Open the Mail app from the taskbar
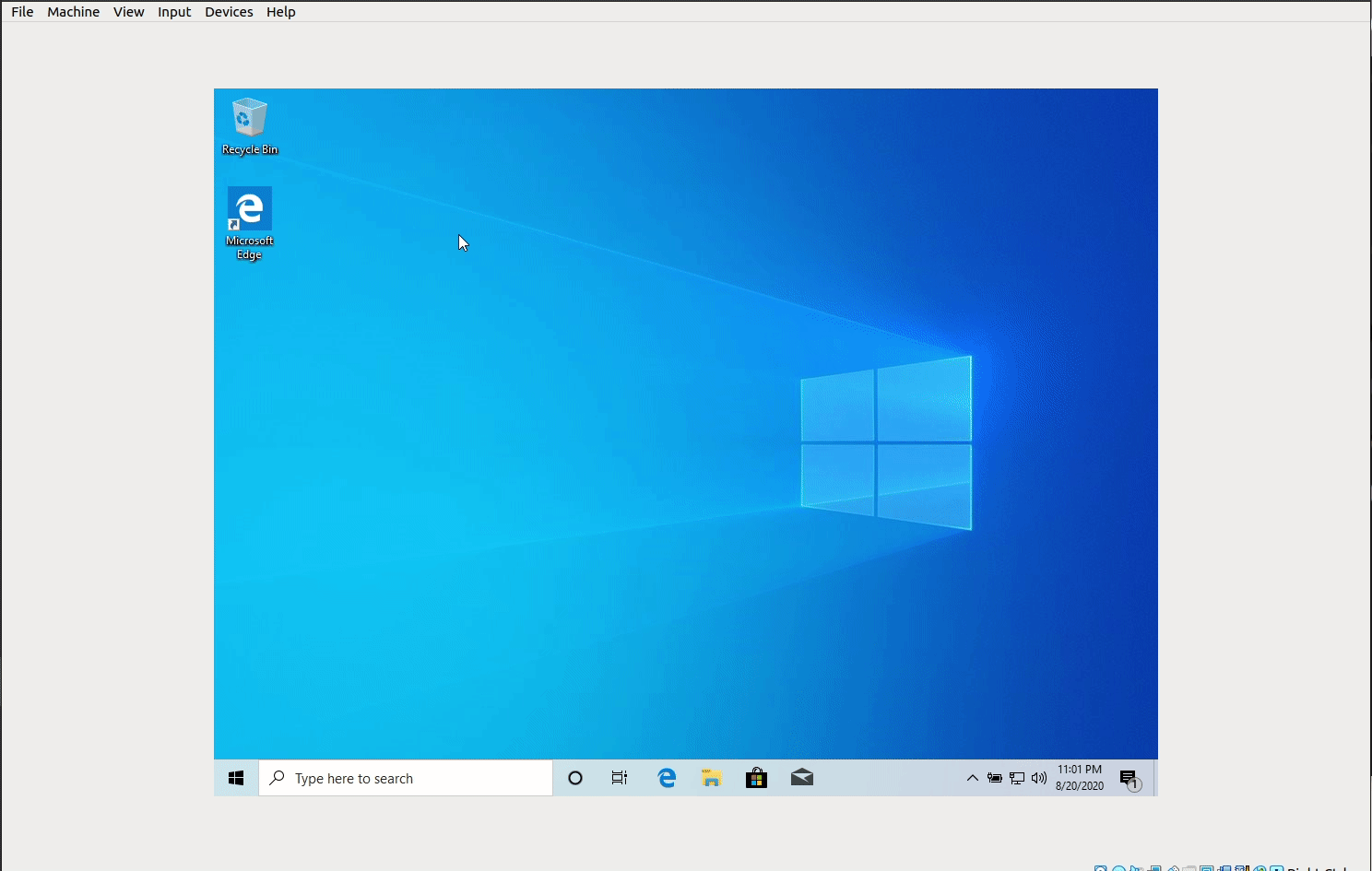 click(802, 778)
